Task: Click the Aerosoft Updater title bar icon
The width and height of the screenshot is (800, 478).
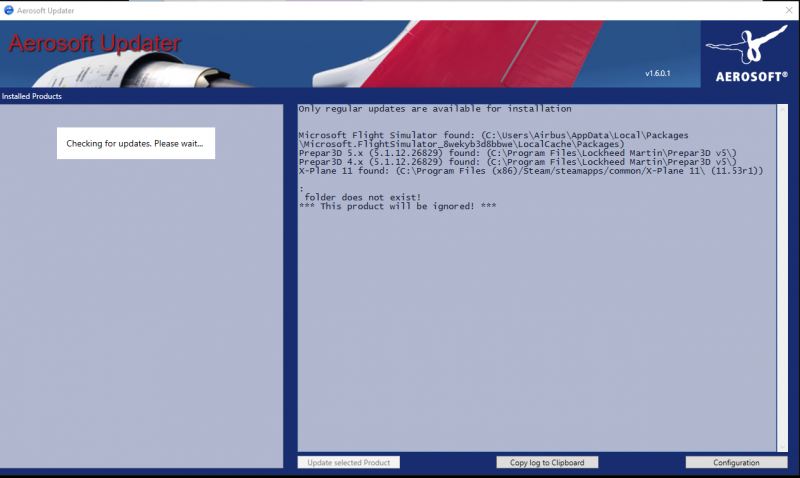Action: point(8,10)
